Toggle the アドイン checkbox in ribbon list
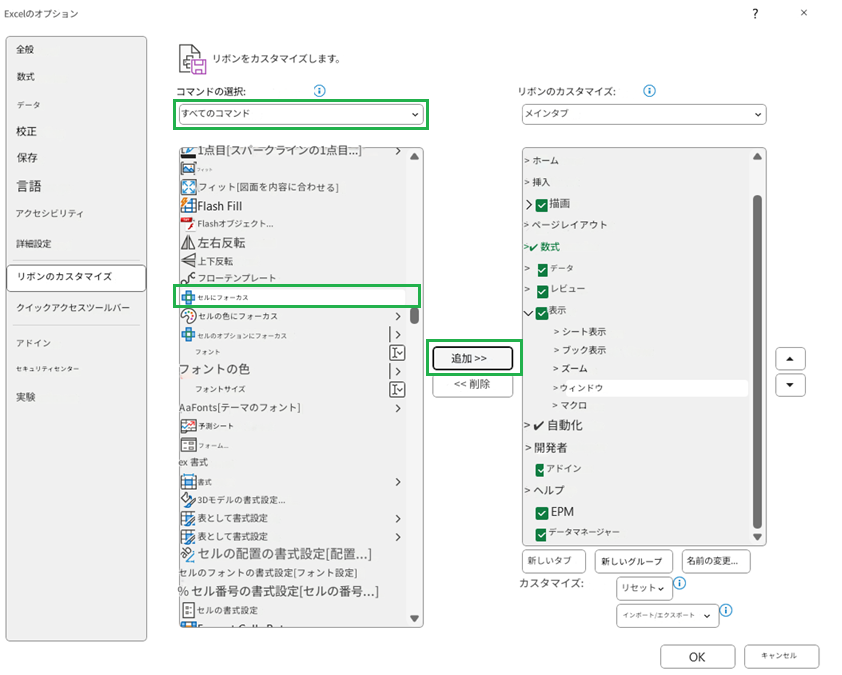The image size is (842, 675). click(x=540, y=470)
